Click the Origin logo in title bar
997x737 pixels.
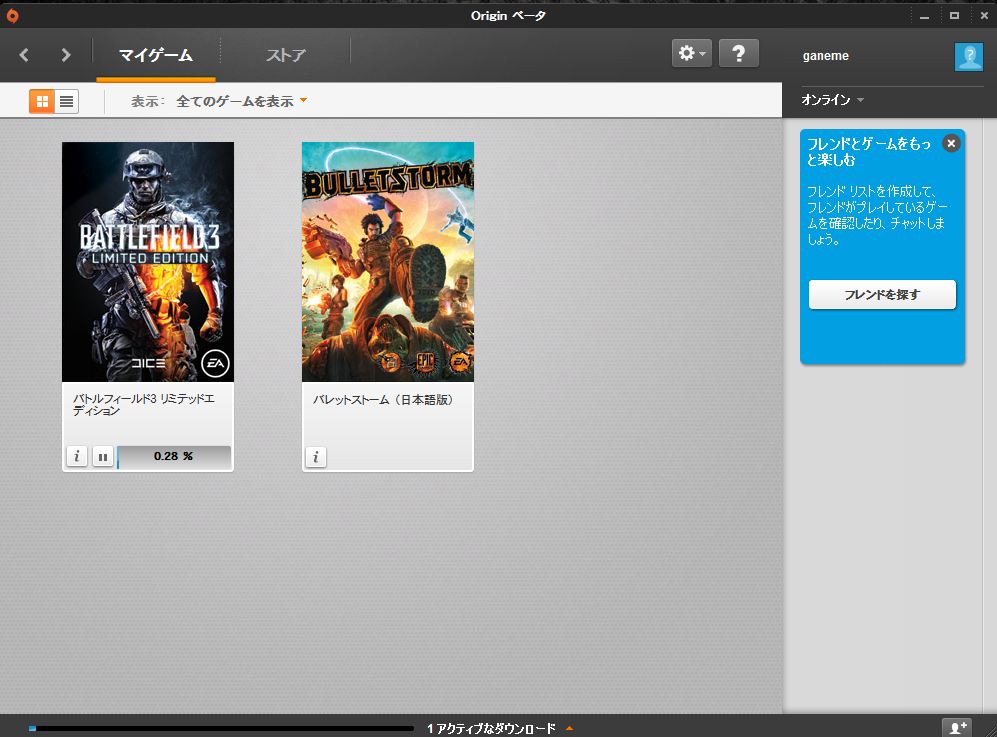pos(12,16)
